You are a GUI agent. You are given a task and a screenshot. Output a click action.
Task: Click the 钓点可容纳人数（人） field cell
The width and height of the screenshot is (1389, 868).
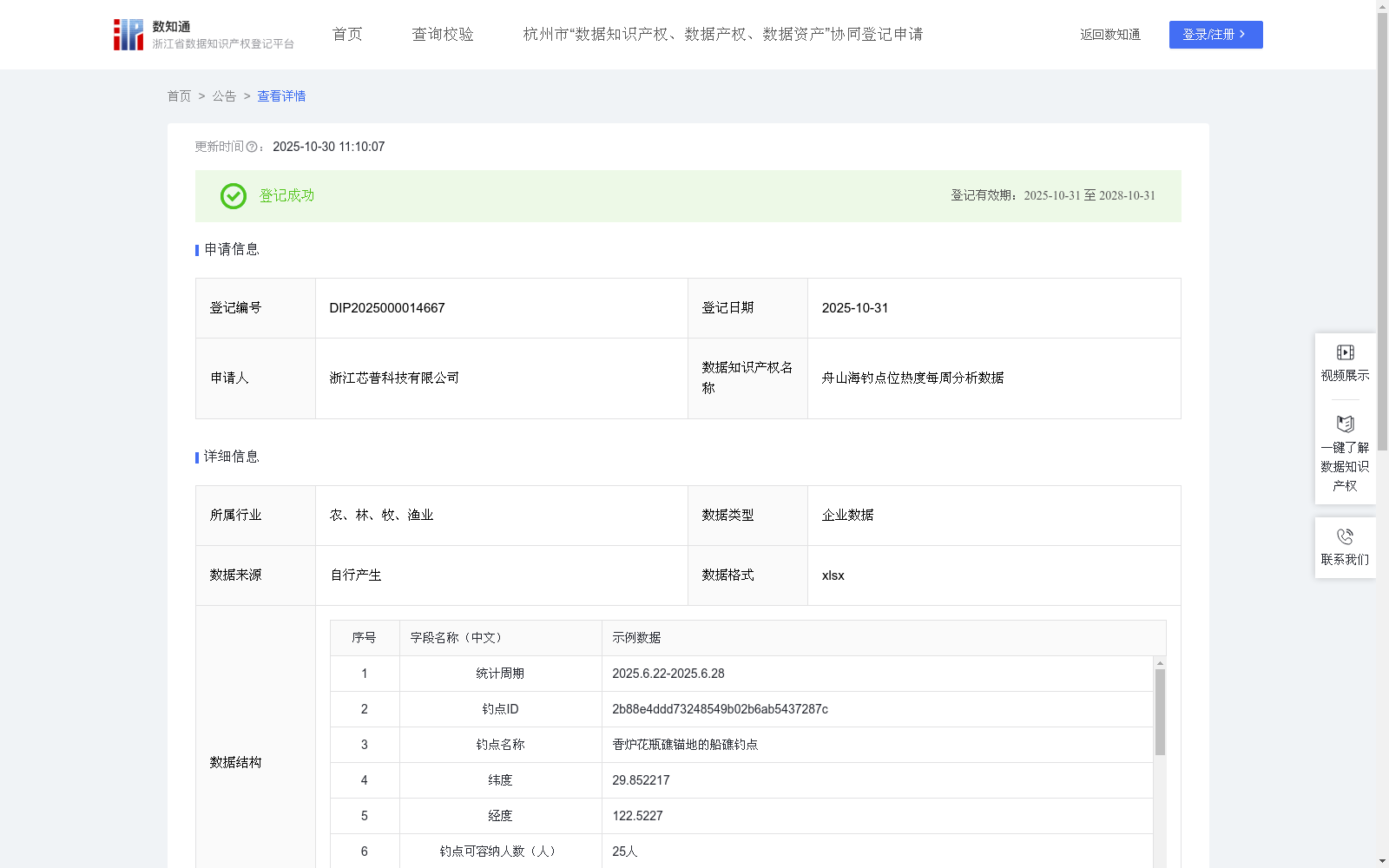[x=501, y=852]
